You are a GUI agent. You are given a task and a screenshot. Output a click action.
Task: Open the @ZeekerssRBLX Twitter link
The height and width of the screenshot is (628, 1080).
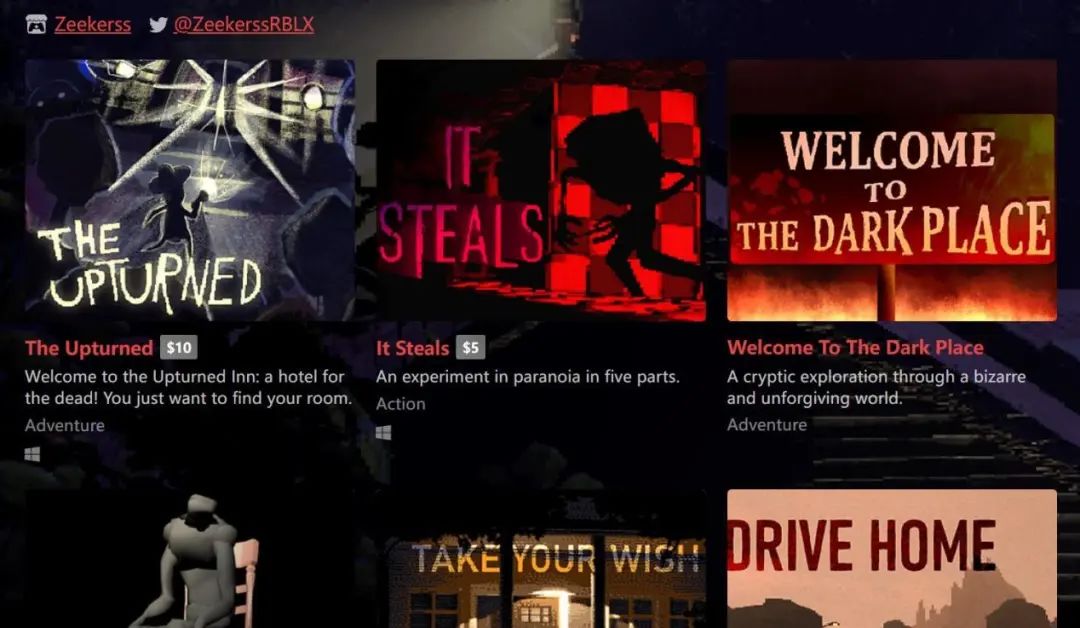244,24
